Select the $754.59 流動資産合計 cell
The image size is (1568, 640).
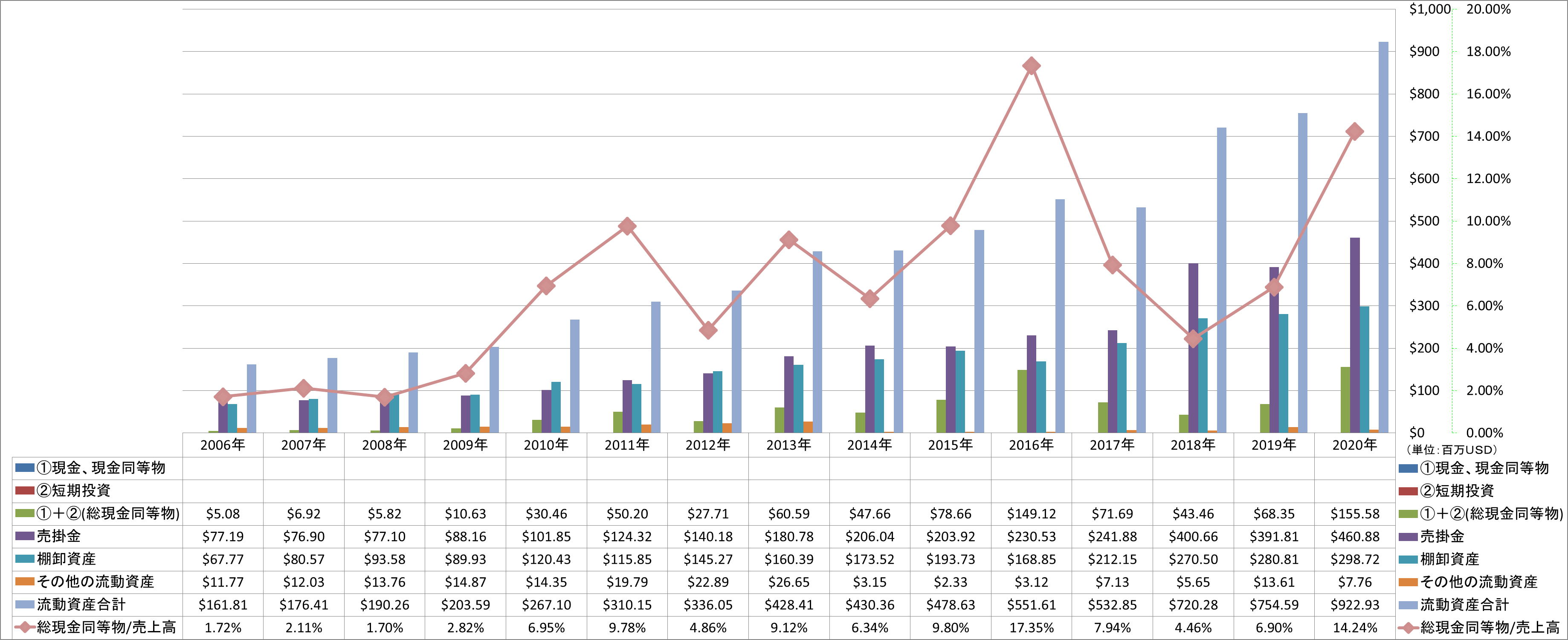pos(1274,605)
